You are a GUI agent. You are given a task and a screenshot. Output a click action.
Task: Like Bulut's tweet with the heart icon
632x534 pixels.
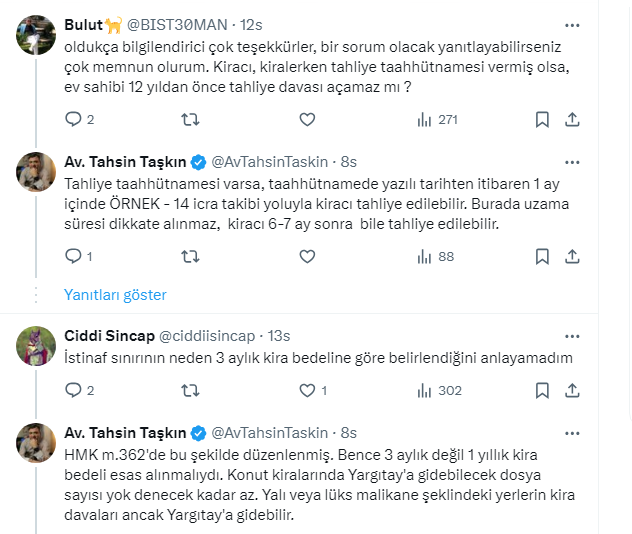307,119
